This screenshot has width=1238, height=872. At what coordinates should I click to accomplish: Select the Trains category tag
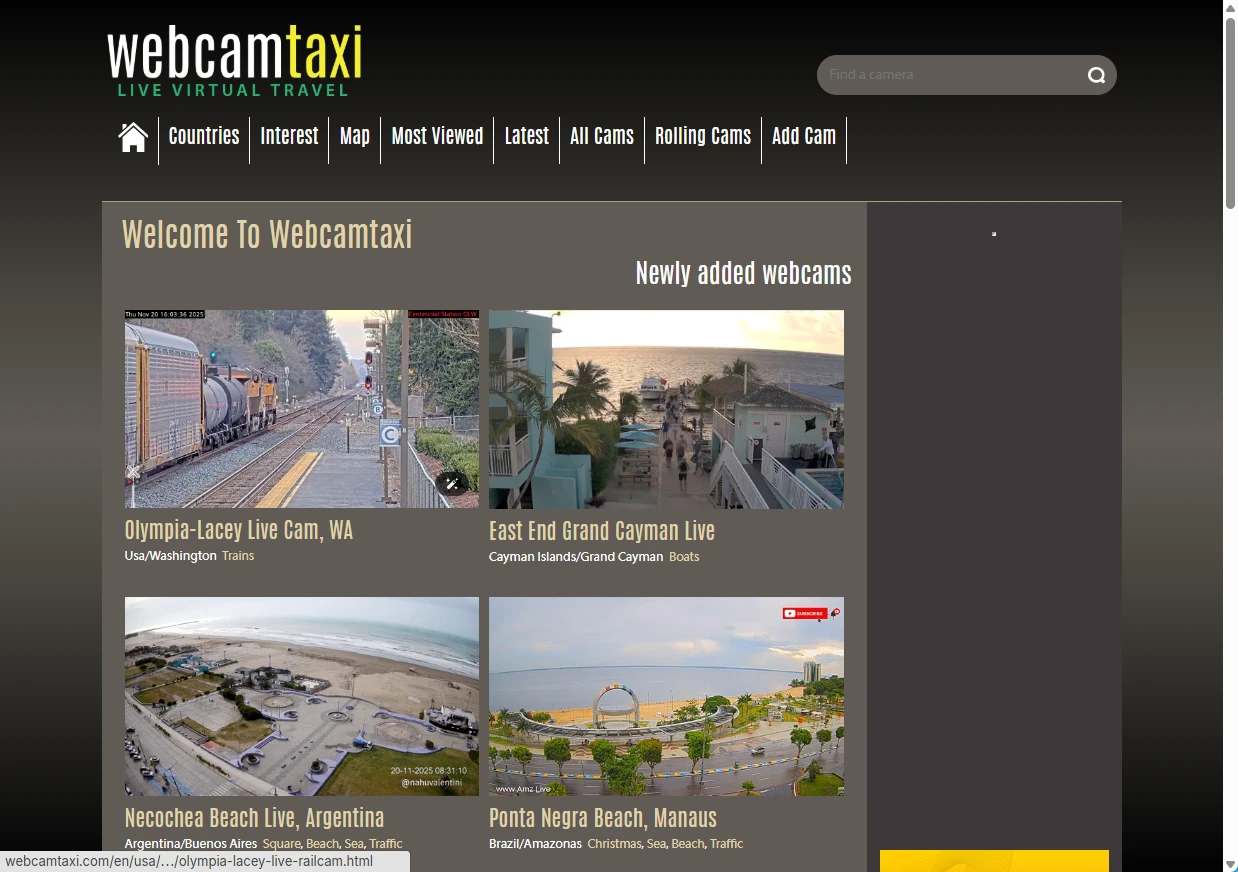click(x=238, y=556)
